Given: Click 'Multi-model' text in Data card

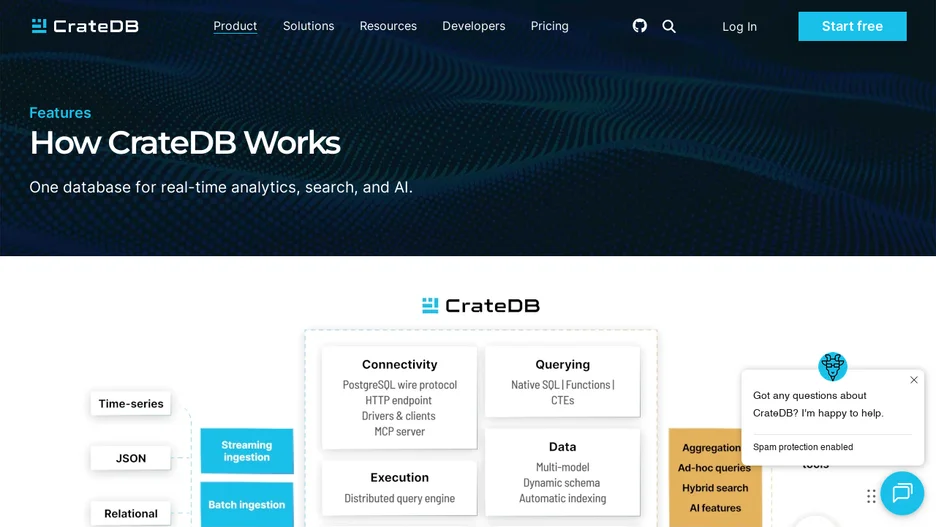Looking at the screenshot, I should pos(562,467).
